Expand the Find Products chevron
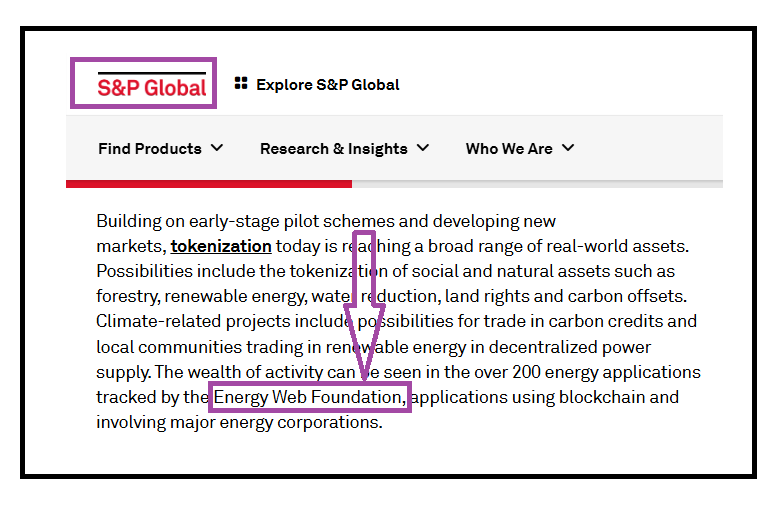784x508 pixels. point(217,148)
